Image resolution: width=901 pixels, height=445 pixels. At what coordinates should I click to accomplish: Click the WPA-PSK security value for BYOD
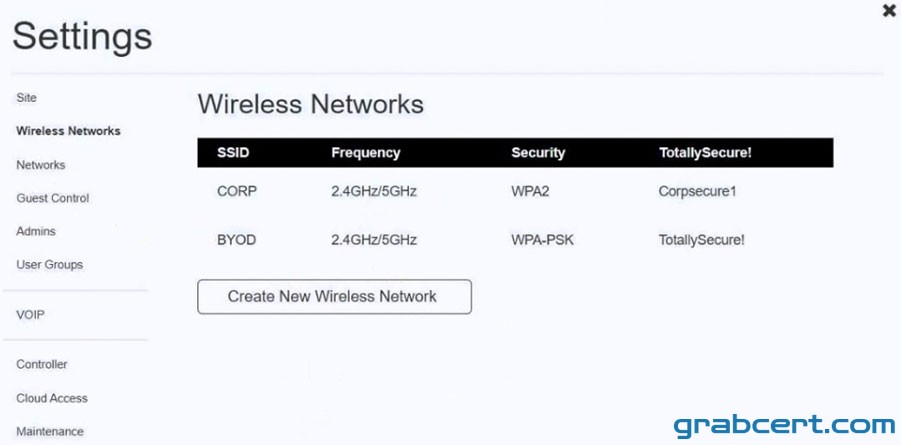click(542, 240)
